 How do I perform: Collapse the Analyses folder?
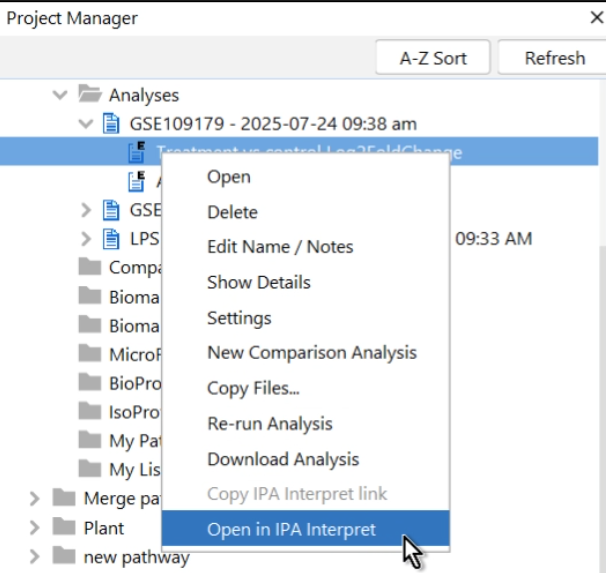coord(60,95)
